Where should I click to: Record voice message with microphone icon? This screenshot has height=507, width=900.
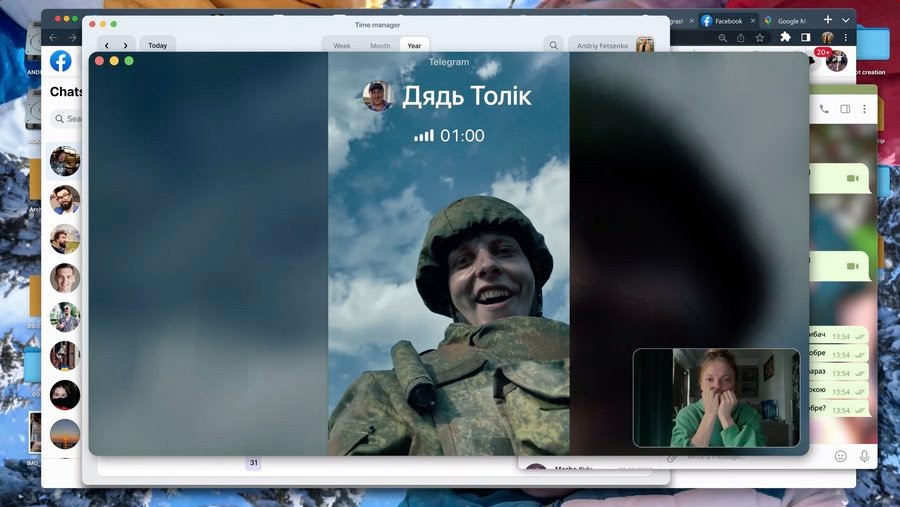(x=864, y=456)
